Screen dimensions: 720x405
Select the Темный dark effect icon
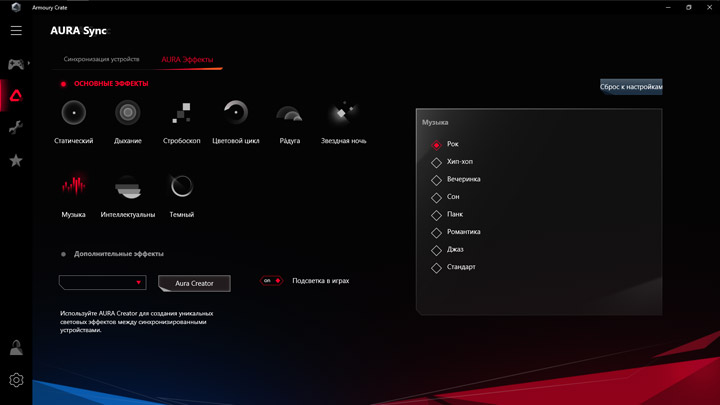(181, 186)
